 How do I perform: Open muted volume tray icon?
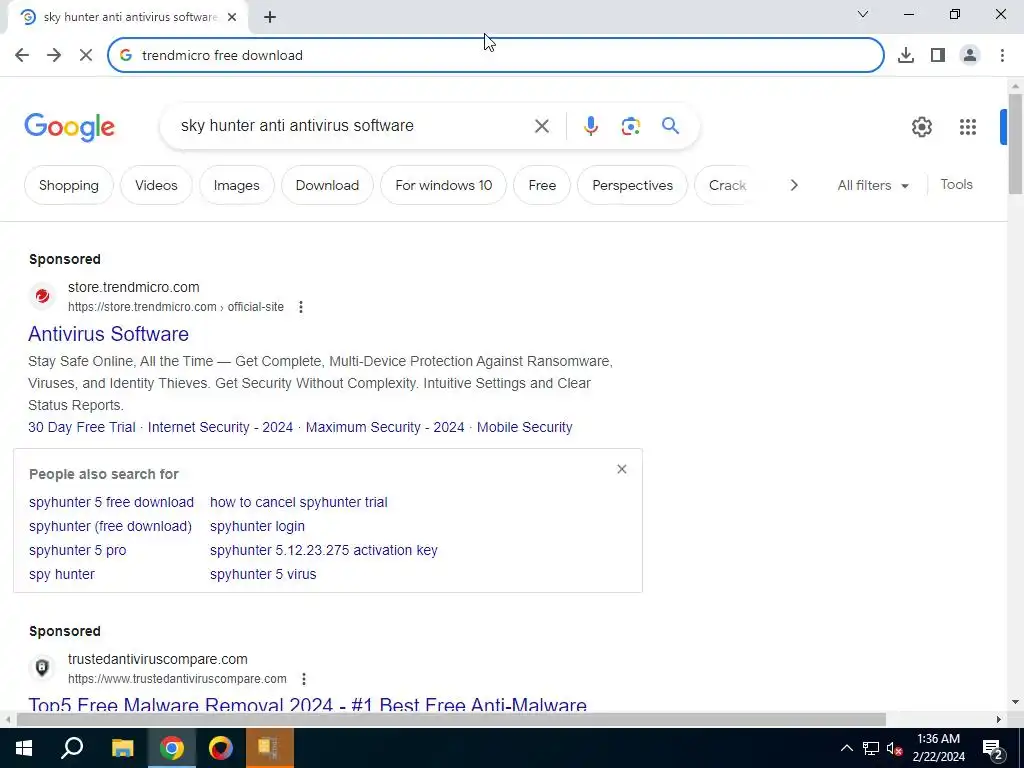click(x=895, y=748)
